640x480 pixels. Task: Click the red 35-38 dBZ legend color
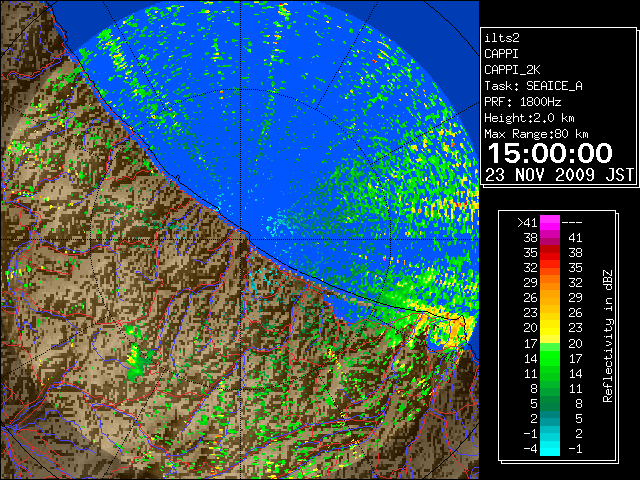[x=550, y=253]
